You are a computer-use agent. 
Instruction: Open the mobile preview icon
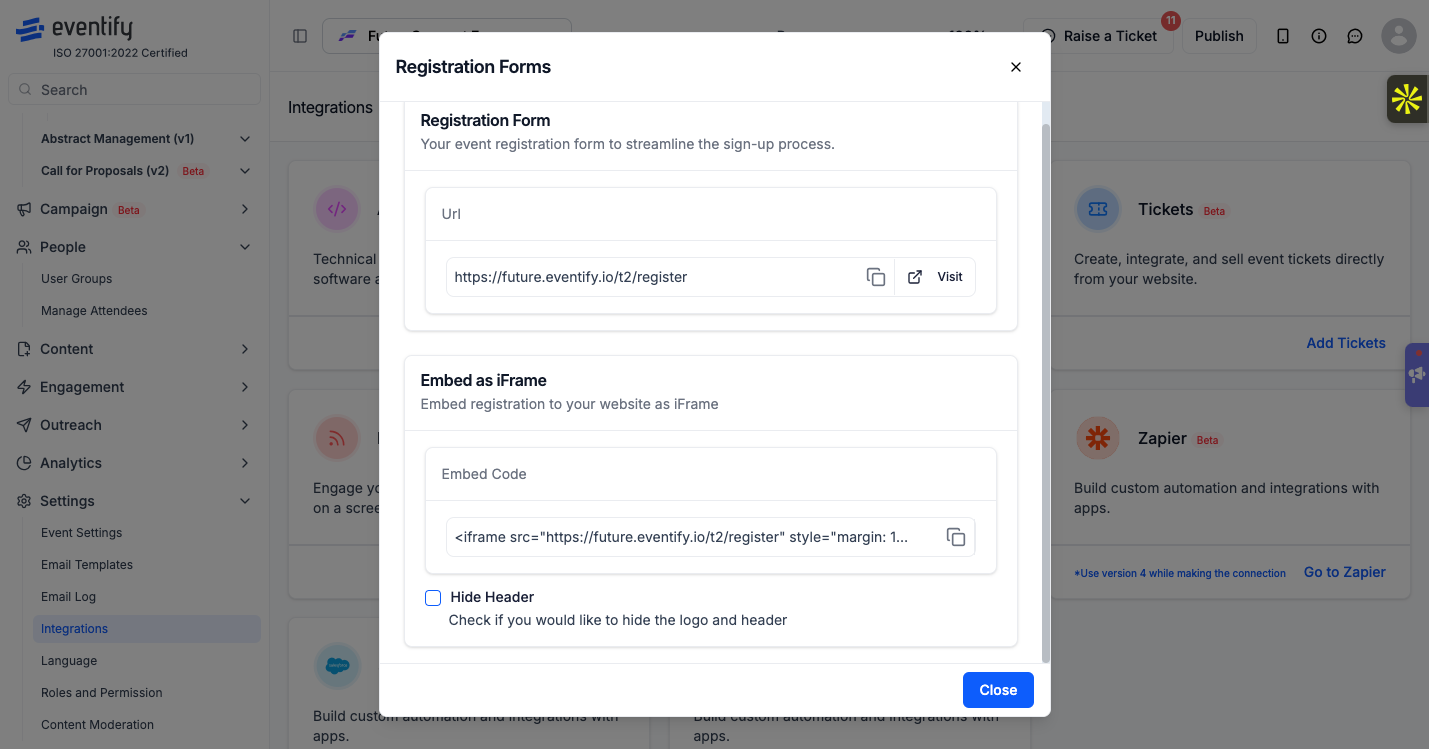(1283, 36)
